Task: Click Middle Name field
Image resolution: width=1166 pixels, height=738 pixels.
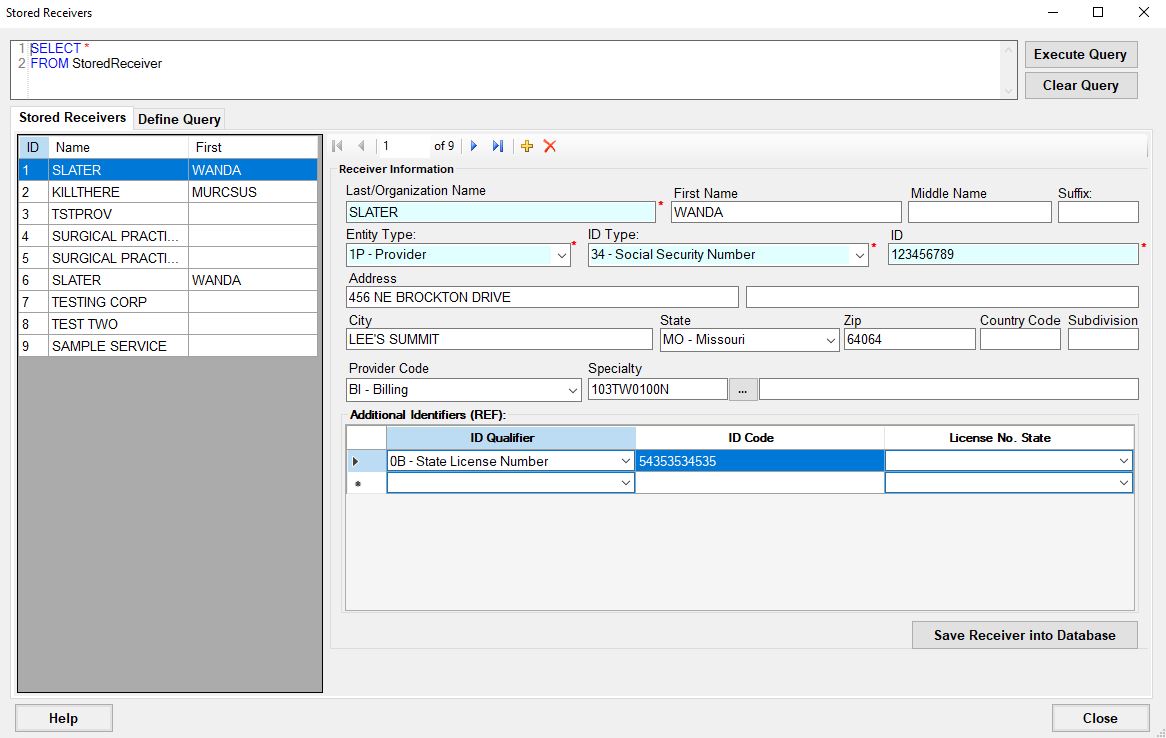Action: (x=979, y=212)
